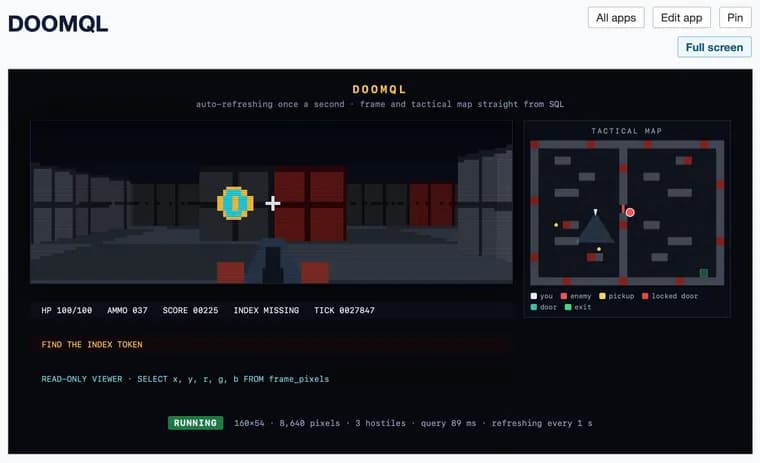Click the INDEX MISSING status
Screen dimensions: 760x463
click(x=266, y=310)
